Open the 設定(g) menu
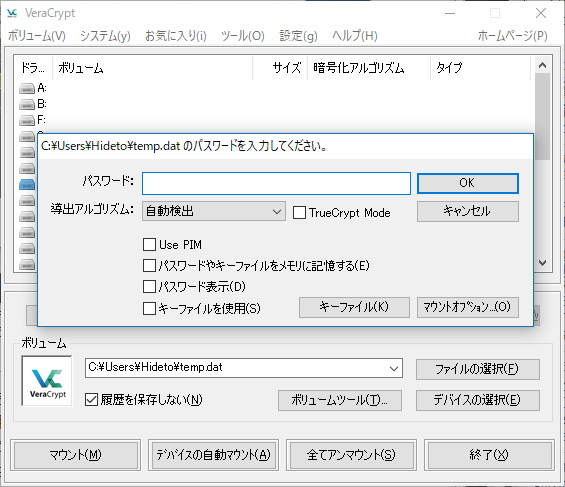 tap(298, 36)
